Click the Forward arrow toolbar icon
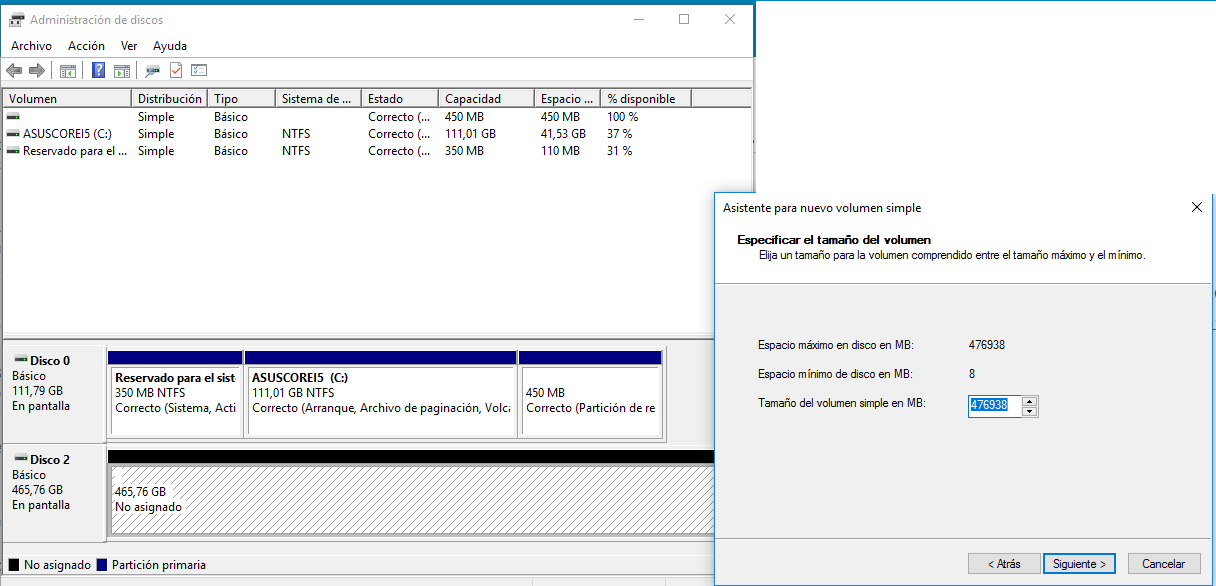The height and width of the screenshot is (586, 1216). [x=37, y=71]
